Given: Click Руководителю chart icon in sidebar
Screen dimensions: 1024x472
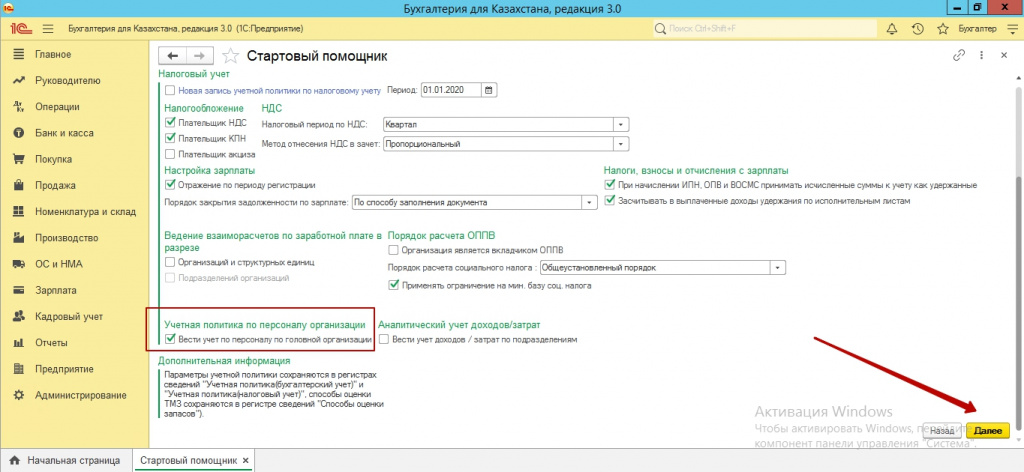Looking at the screenshot, I should coord(19,80).
